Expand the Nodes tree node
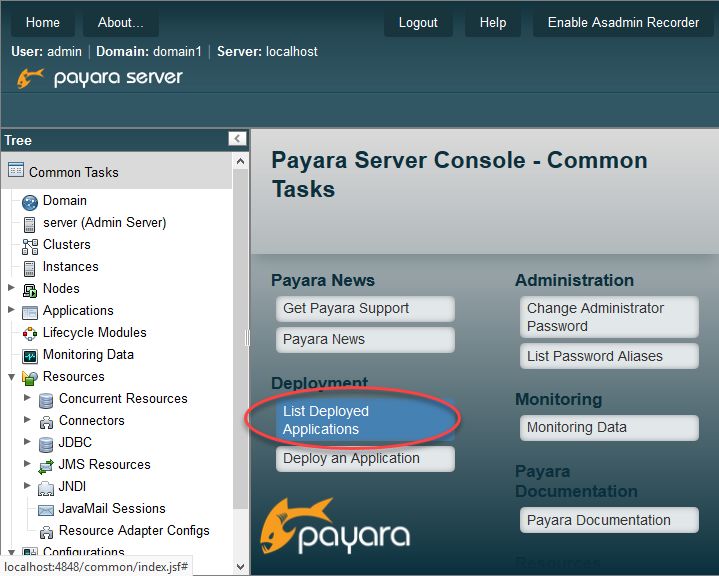This screenshot has width=719, height=576. [x=11, y=288]
